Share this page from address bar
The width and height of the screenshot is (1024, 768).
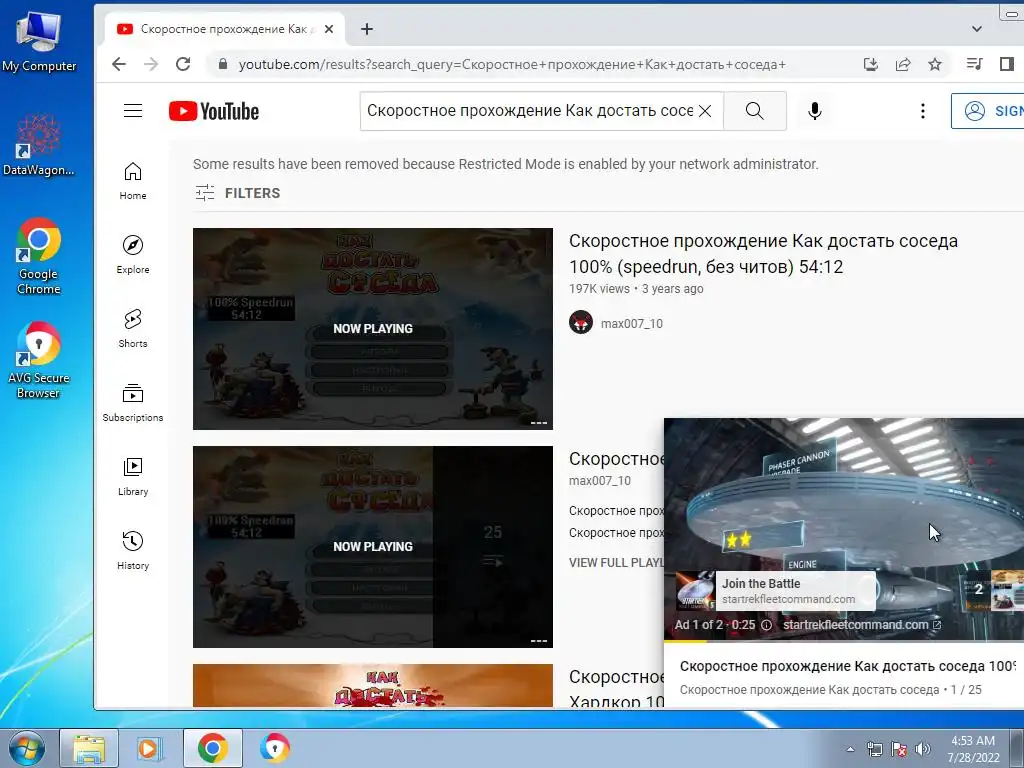point(903,64)
